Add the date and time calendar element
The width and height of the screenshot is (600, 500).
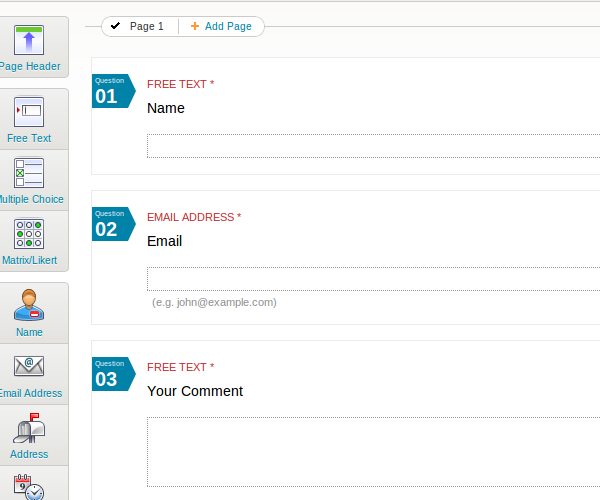coord(29,487)
